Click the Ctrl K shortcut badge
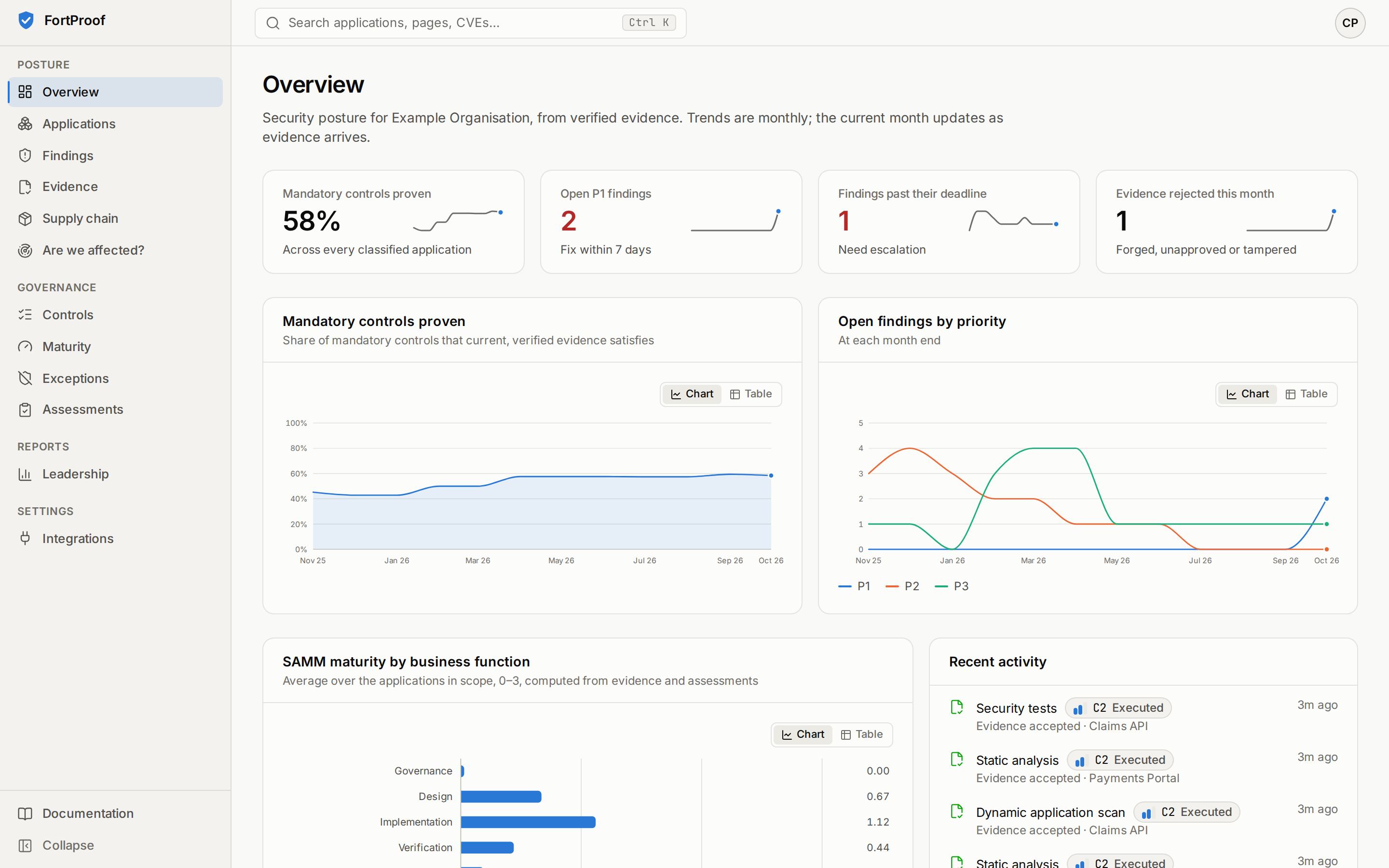 click(649, 22)
